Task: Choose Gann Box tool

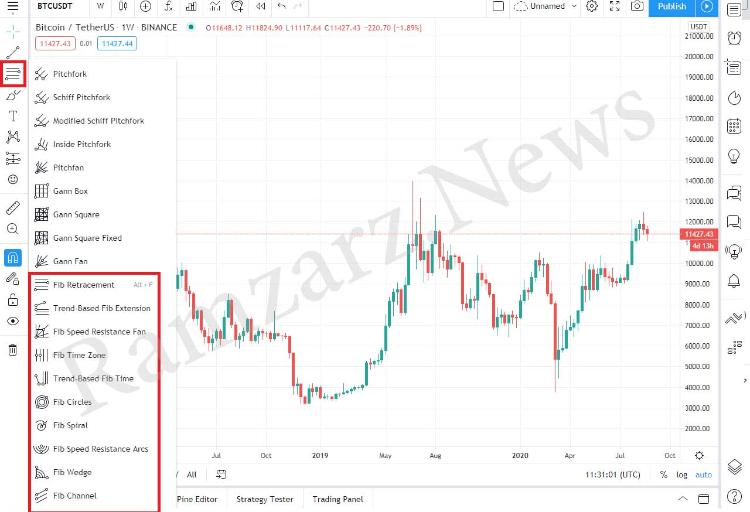Action: tap(102, 191)
